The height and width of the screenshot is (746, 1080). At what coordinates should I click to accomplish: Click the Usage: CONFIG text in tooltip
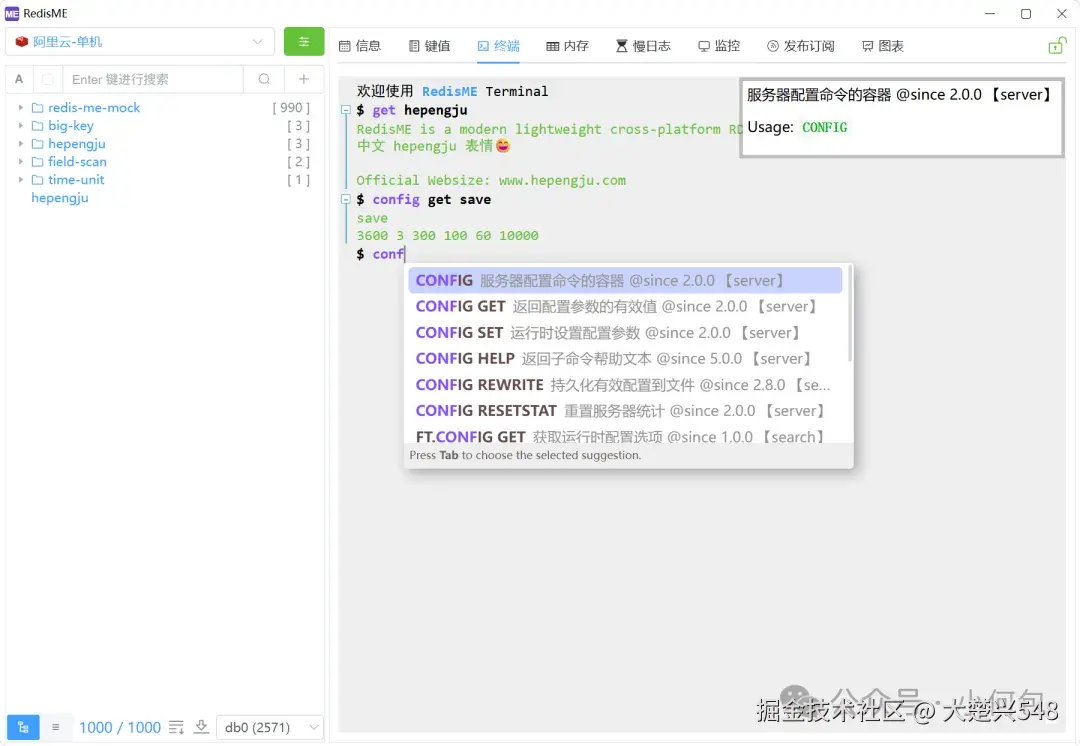[x=798, y=127]
